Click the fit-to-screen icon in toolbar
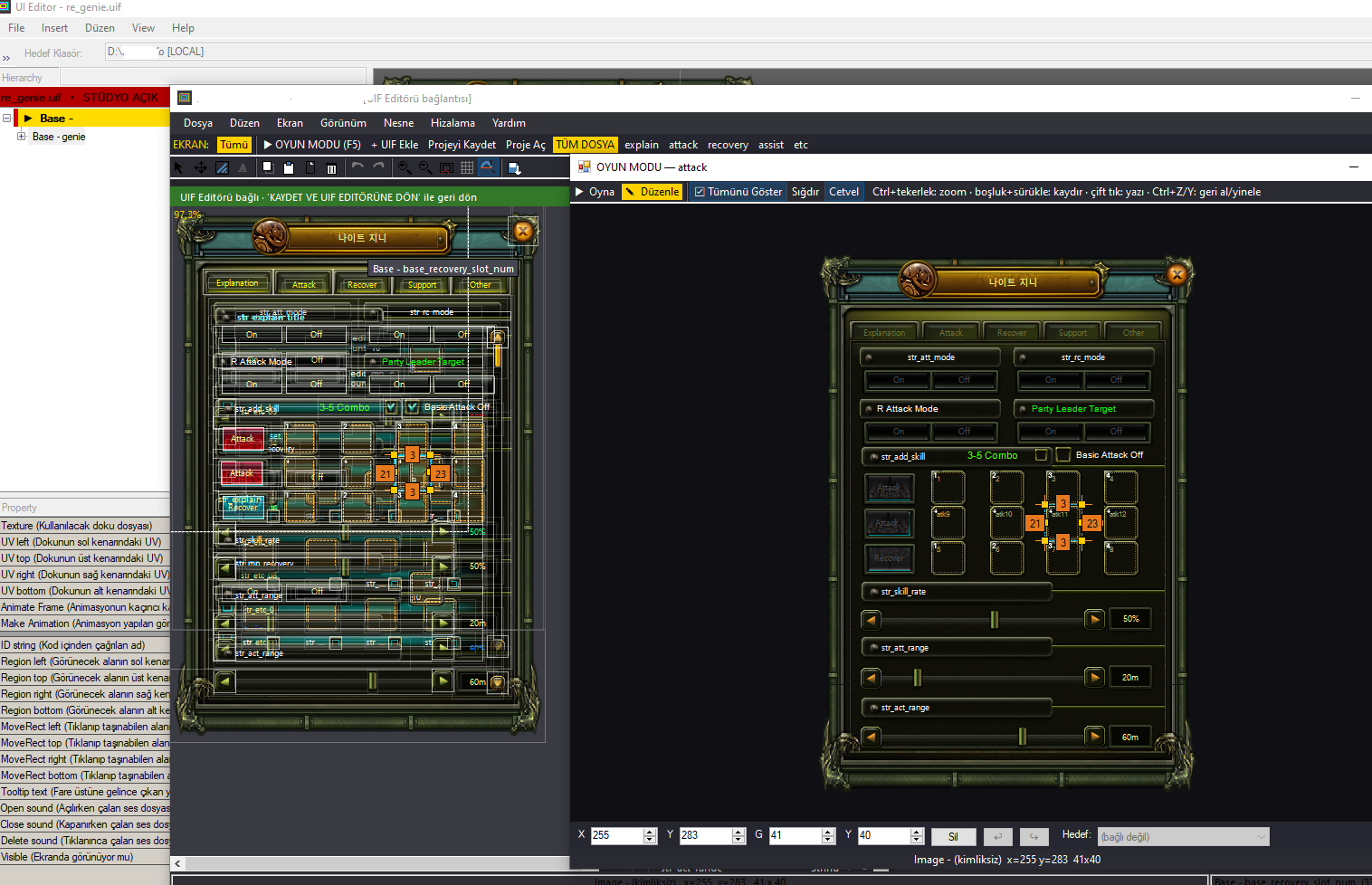Image resolution: width=1372 pixels, height=885 pixels. [x=446, y=167]
